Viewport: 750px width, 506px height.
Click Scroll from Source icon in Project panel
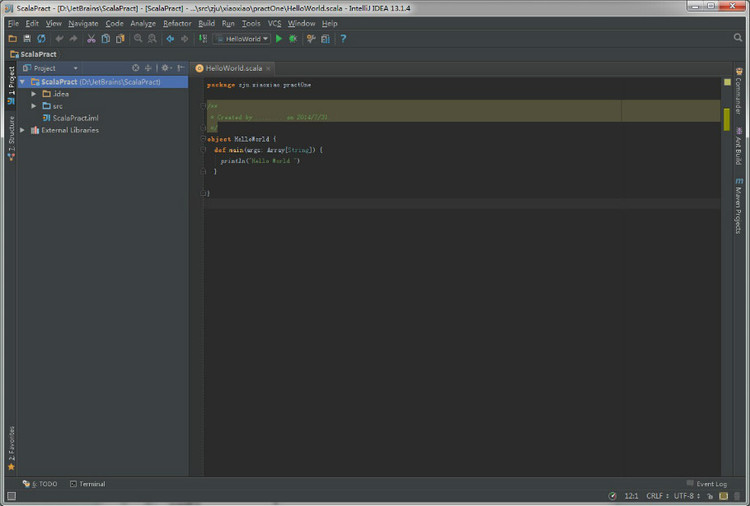[135, 68]
